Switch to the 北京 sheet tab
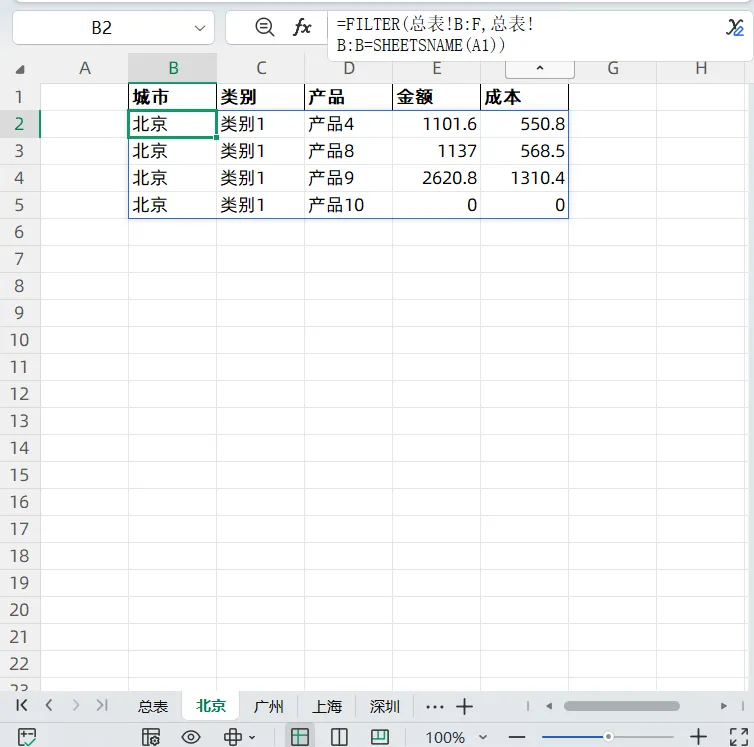This screenshot has height=747, width=754. coord(211,706)
